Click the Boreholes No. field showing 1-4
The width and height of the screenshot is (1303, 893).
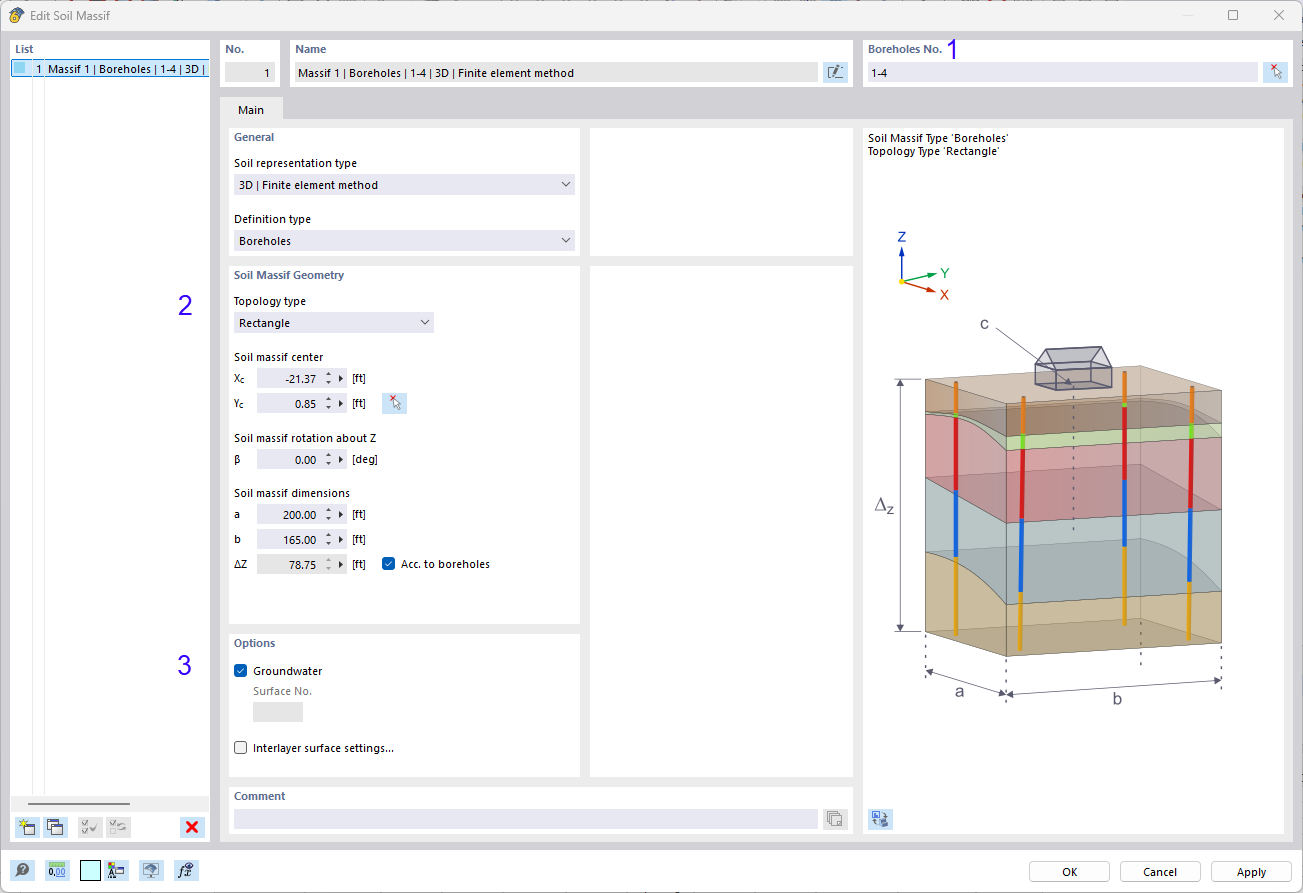1062,72
